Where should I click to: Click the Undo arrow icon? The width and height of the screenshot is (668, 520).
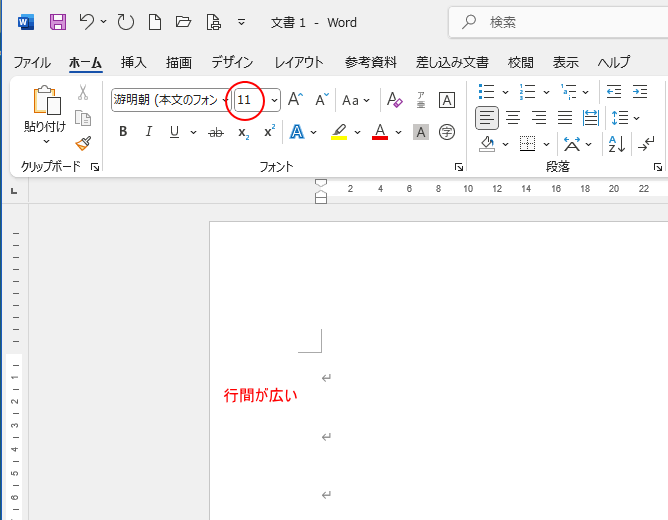pyautogui.click(x=87, y=22)
